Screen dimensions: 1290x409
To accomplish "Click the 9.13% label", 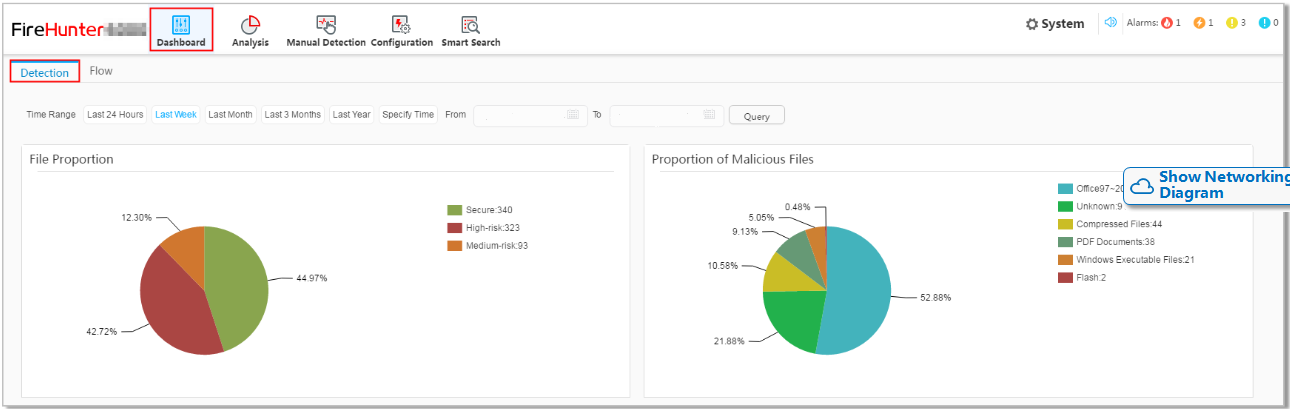I will click(x=746, y=232).
